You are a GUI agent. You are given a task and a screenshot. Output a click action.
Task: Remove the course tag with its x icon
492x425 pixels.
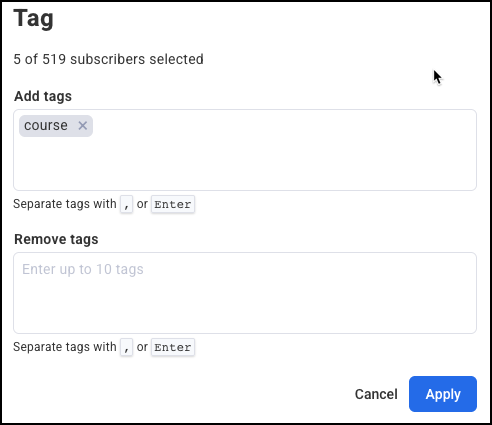click(x=83, y=126)
